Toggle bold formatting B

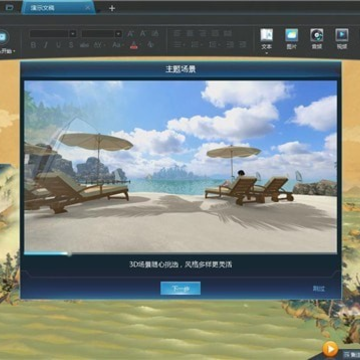tap(33, 45)
